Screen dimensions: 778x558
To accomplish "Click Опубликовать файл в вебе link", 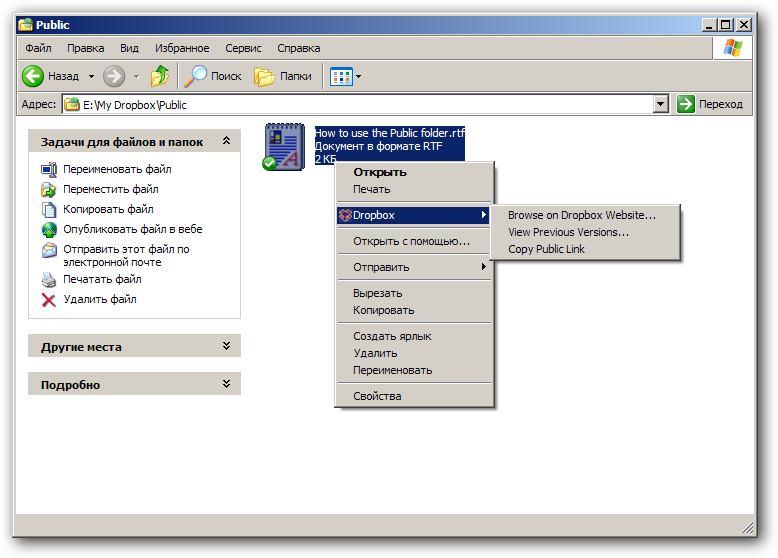I will 132,229.
